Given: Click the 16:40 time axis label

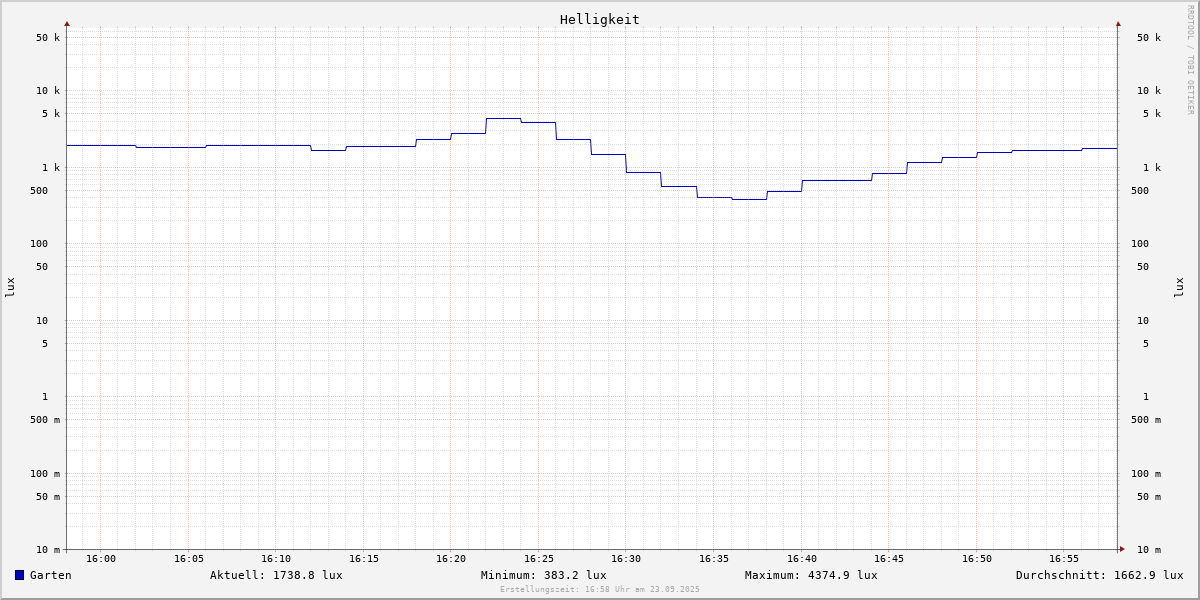Looking at the screenshot, I should click(x=802, y=559).
